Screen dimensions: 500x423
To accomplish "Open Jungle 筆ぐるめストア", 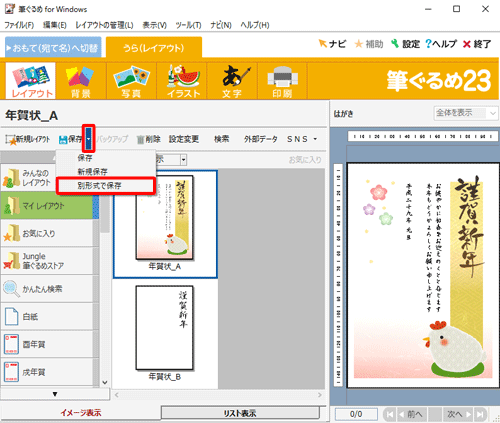I will [47, 261].
